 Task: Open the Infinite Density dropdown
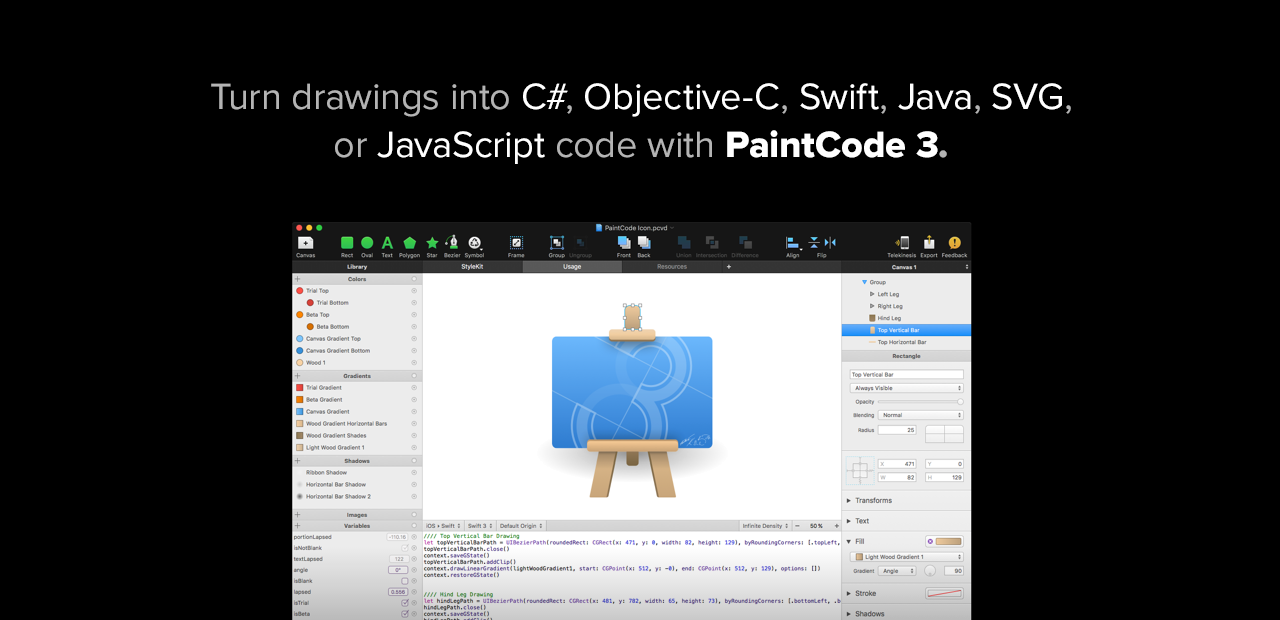pos(765,526)
